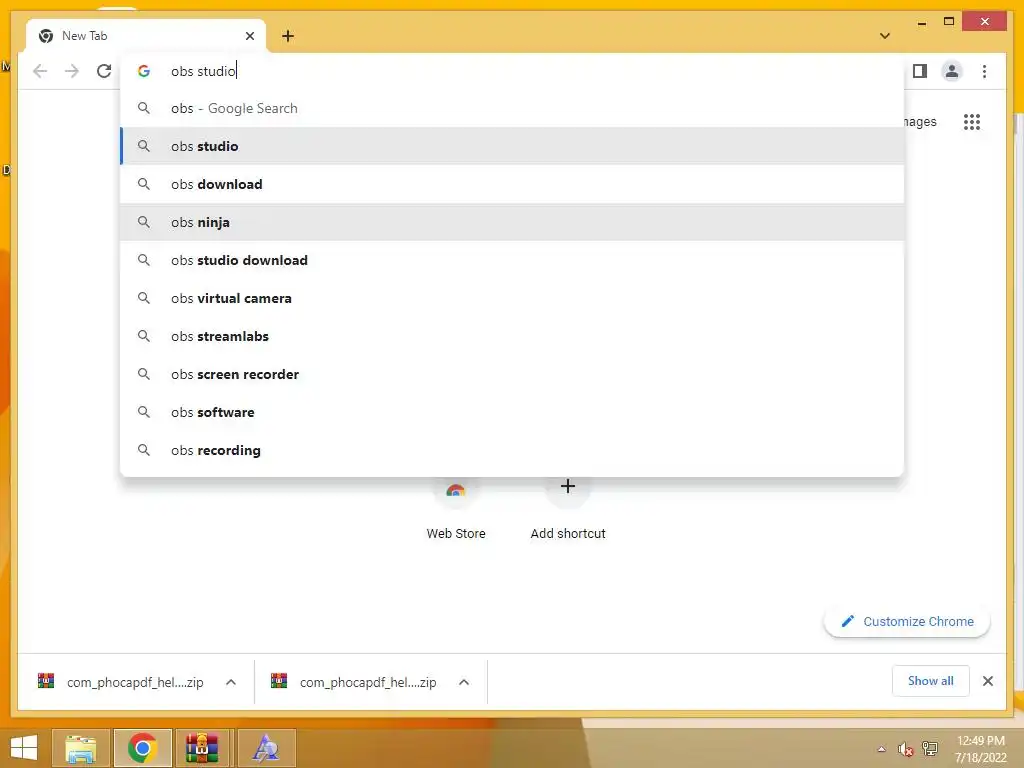This screenshot has height=768, width=1024.
Task: Select the New Tab tab
Action: [x=146, y=36]
